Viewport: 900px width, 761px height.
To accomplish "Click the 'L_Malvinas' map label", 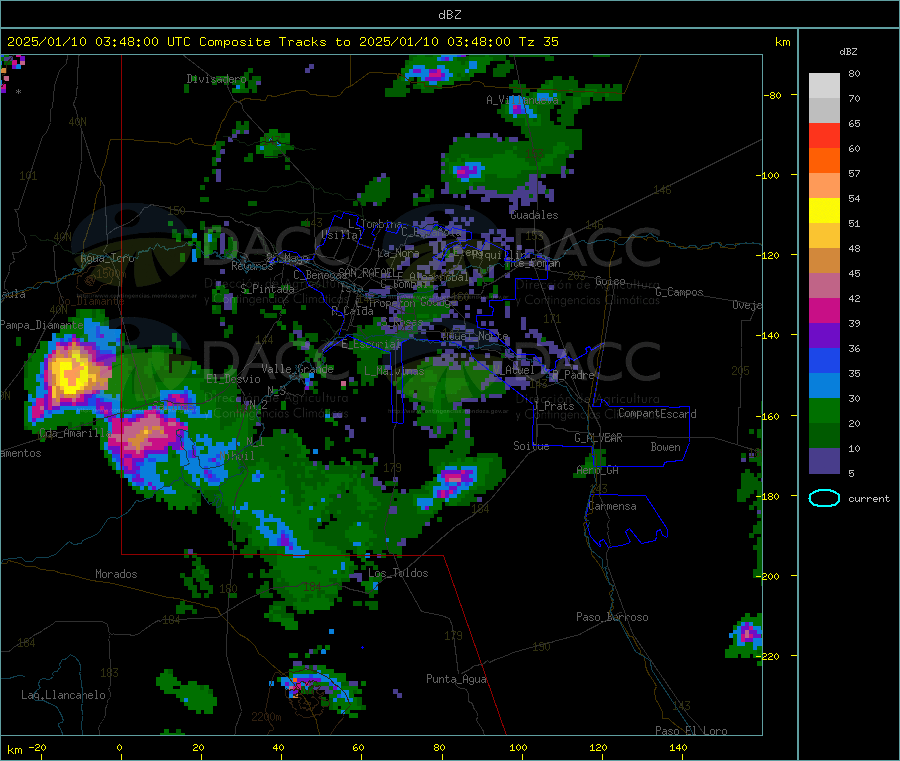I will [x=394, y=371].
